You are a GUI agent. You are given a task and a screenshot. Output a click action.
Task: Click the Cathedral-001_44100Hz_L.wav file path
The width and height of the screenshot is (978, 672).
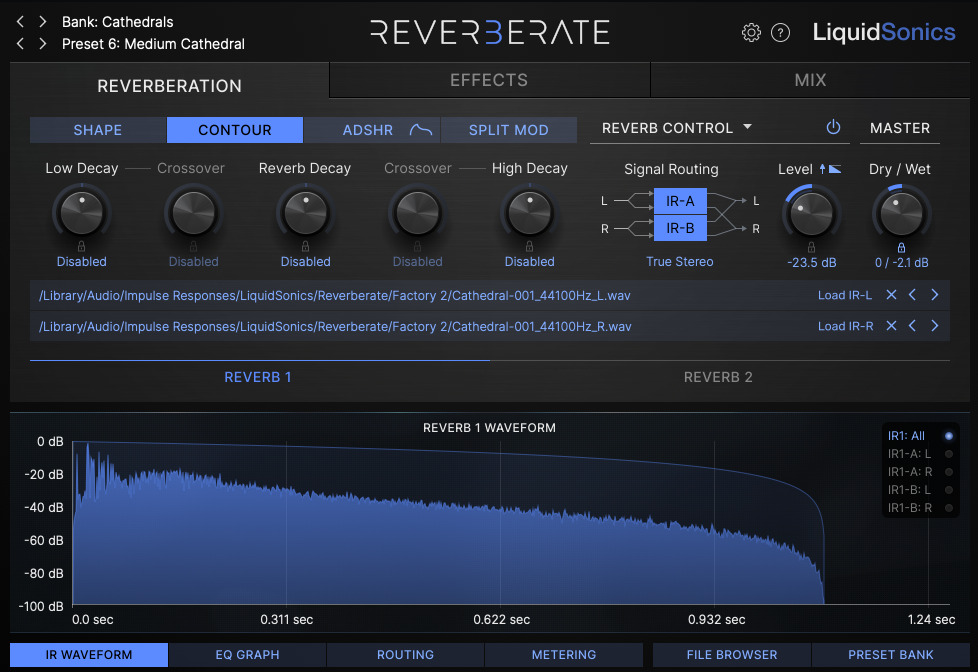[x=334, y=295]
